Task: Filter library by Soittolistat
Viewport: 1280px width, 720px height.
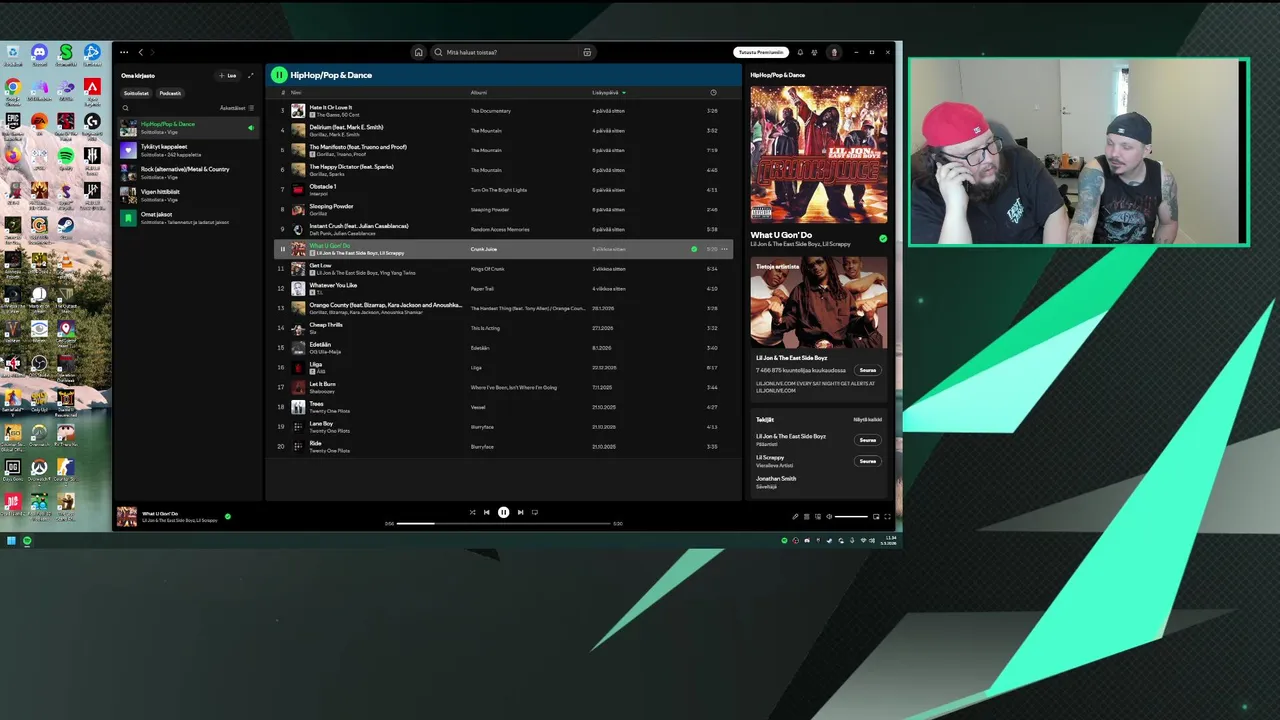Action: (x=136, y=93)
